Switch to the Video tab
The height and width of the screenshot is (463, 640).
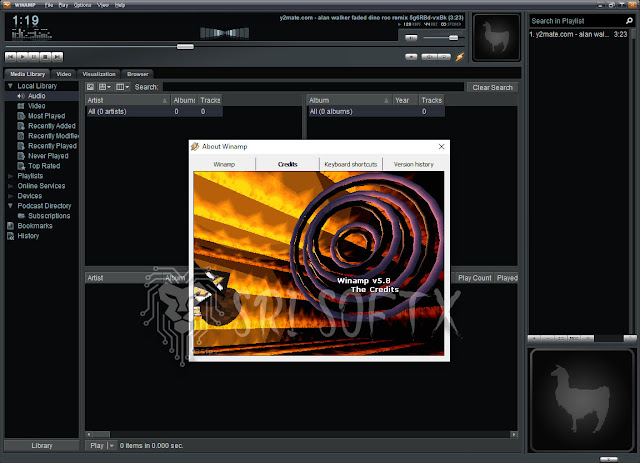(64, 74)
